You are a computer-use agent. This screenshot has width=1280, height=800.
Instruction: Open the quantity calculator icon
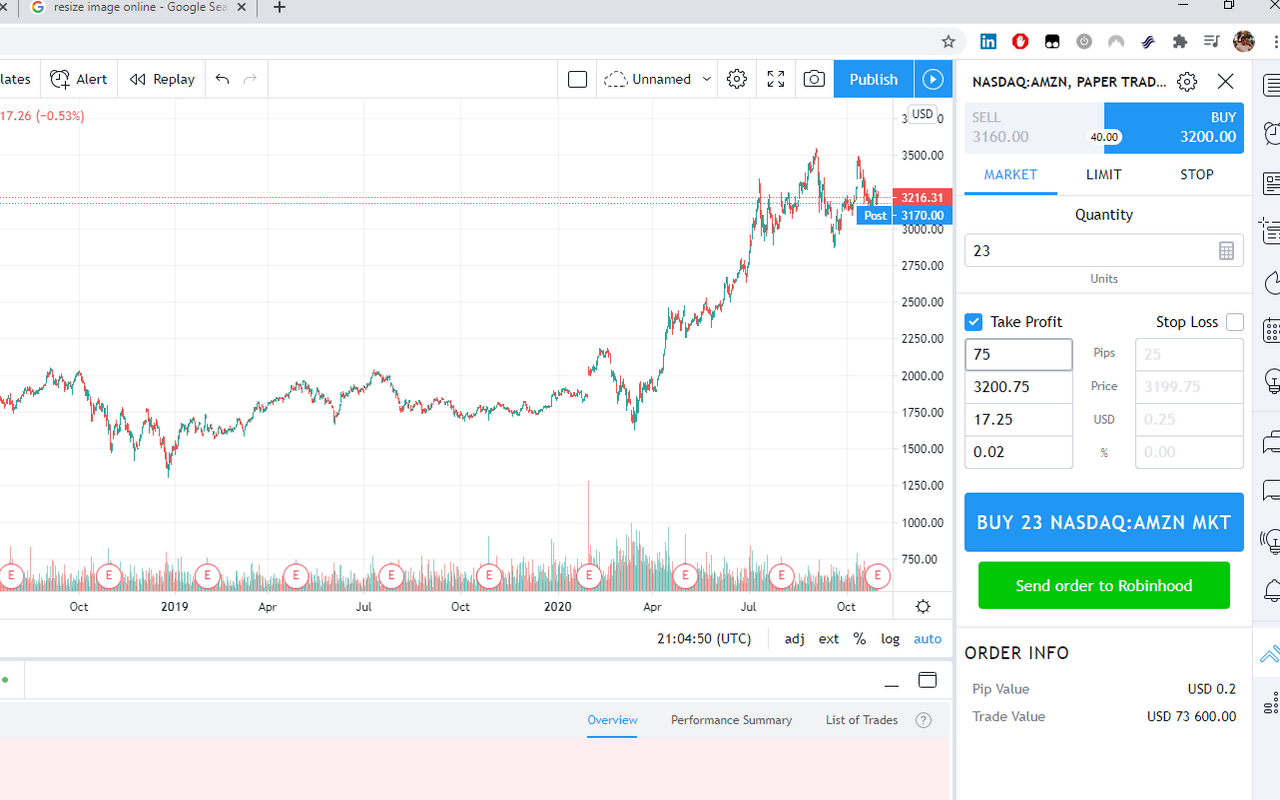(x=1227, y=251)
